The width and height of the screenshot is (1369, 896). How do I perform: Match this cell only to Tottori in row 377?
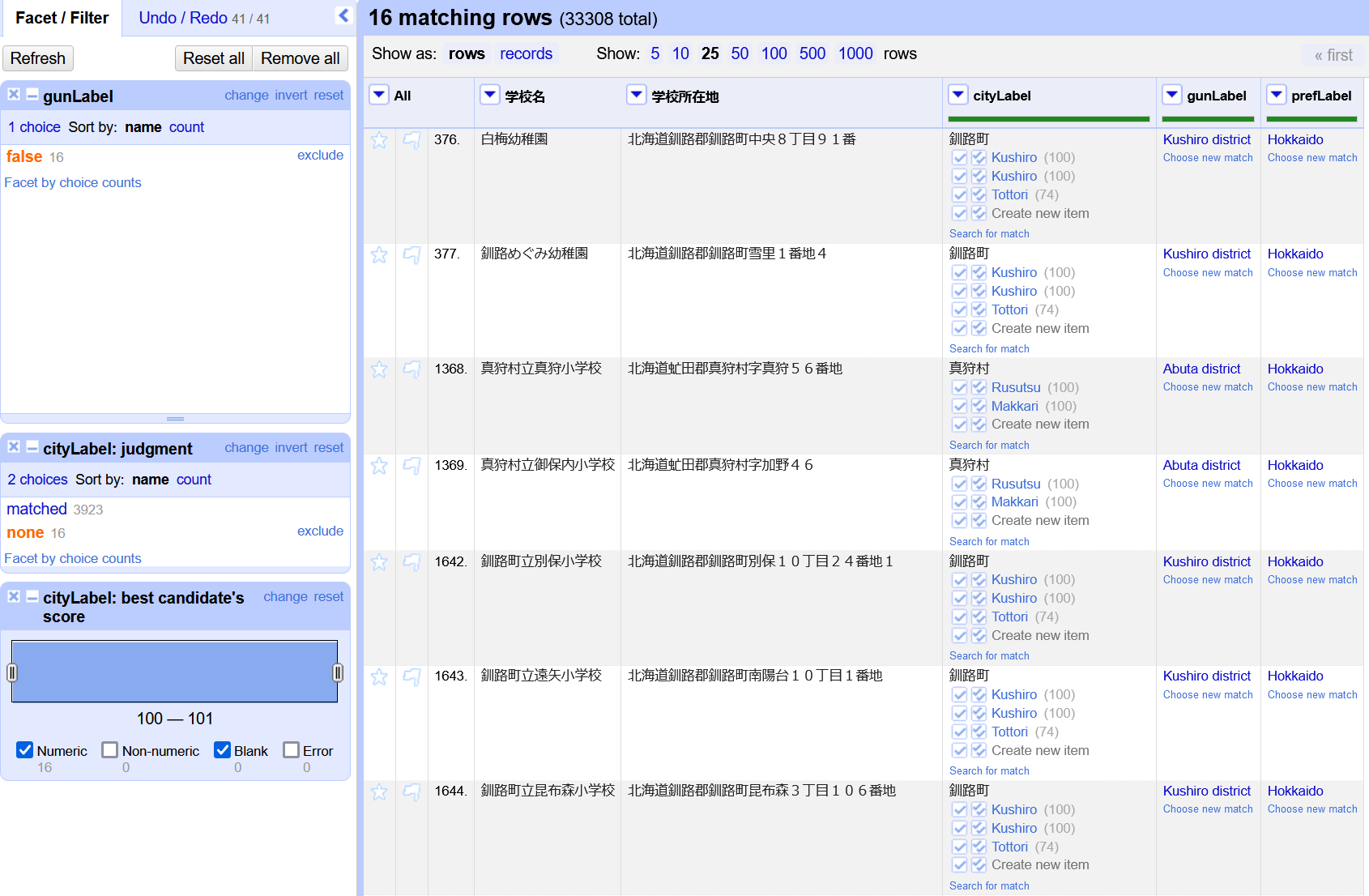coord(960,310)
